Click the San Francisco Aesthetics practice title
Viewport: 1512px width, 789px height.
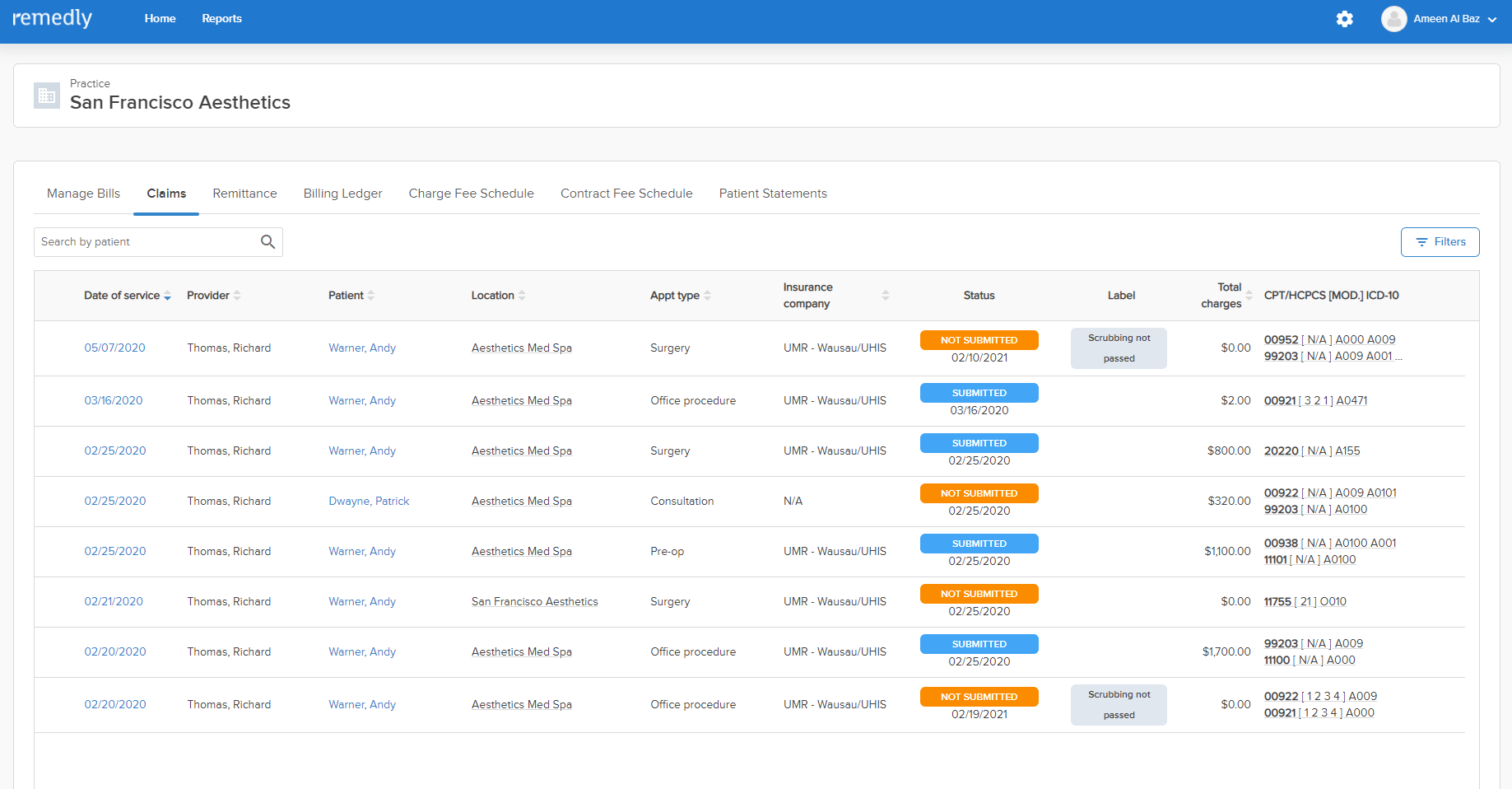tap(180, 103)
